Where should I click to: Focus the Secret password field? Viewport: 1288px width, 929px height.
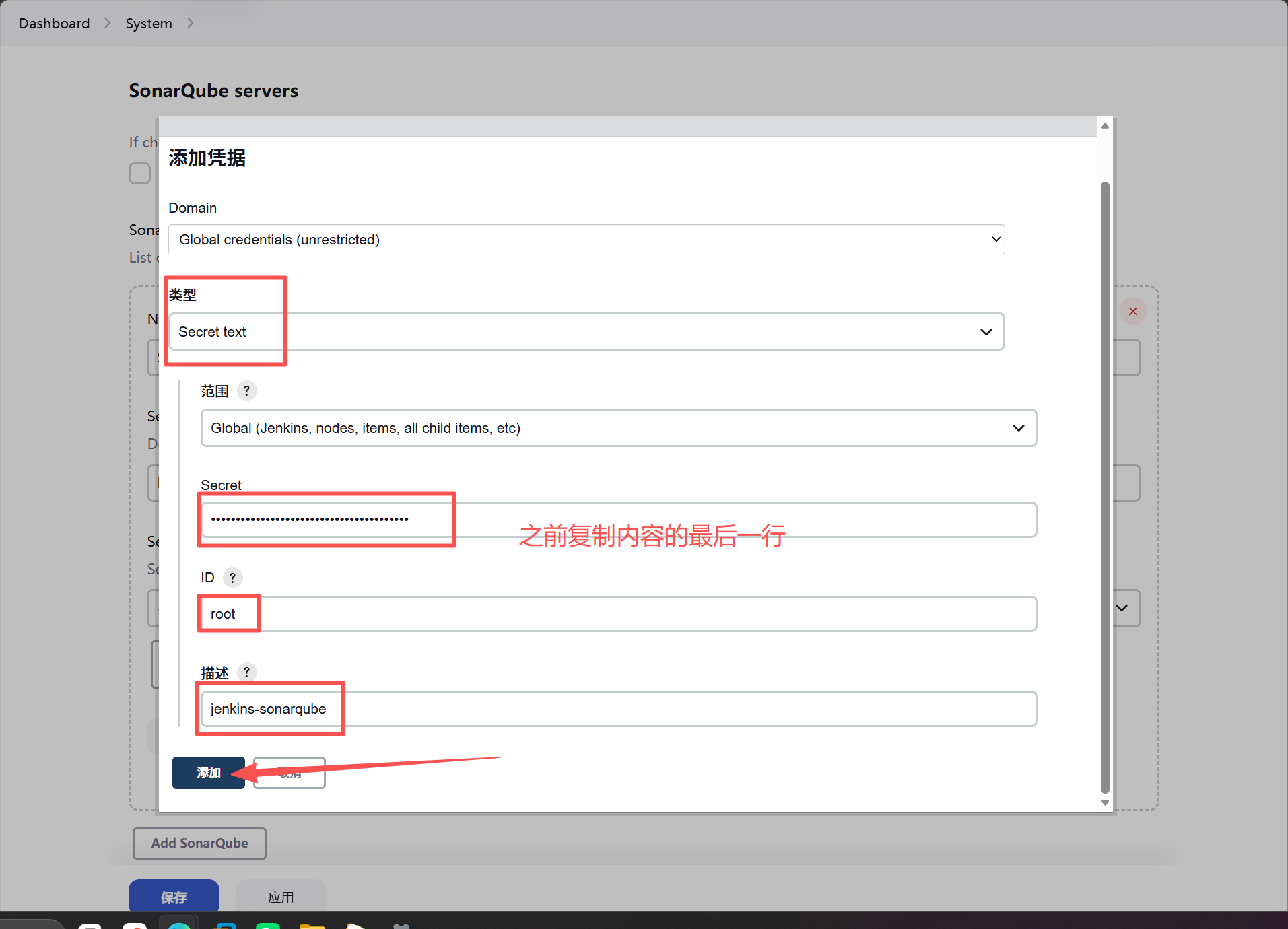click(619, 520)
